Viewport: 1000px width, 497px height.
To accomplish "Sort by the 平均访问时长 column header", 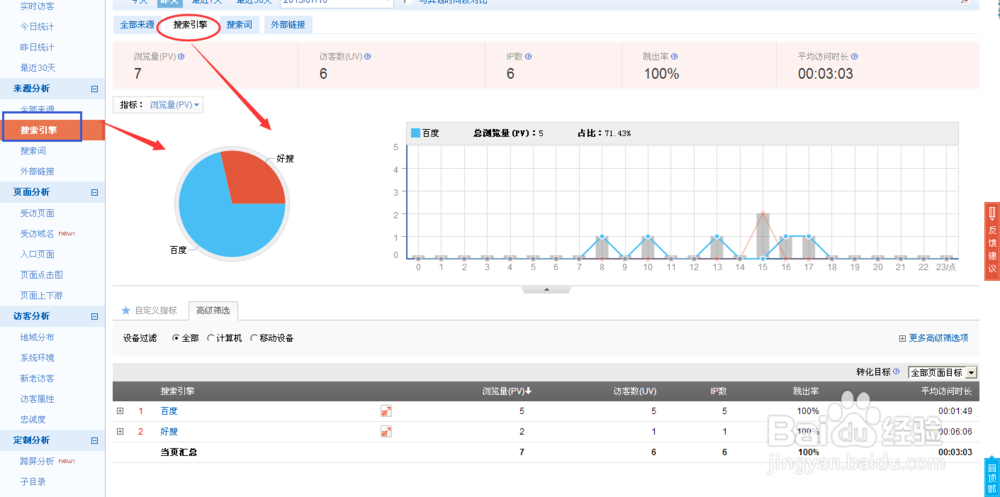I will click(946, 391).
